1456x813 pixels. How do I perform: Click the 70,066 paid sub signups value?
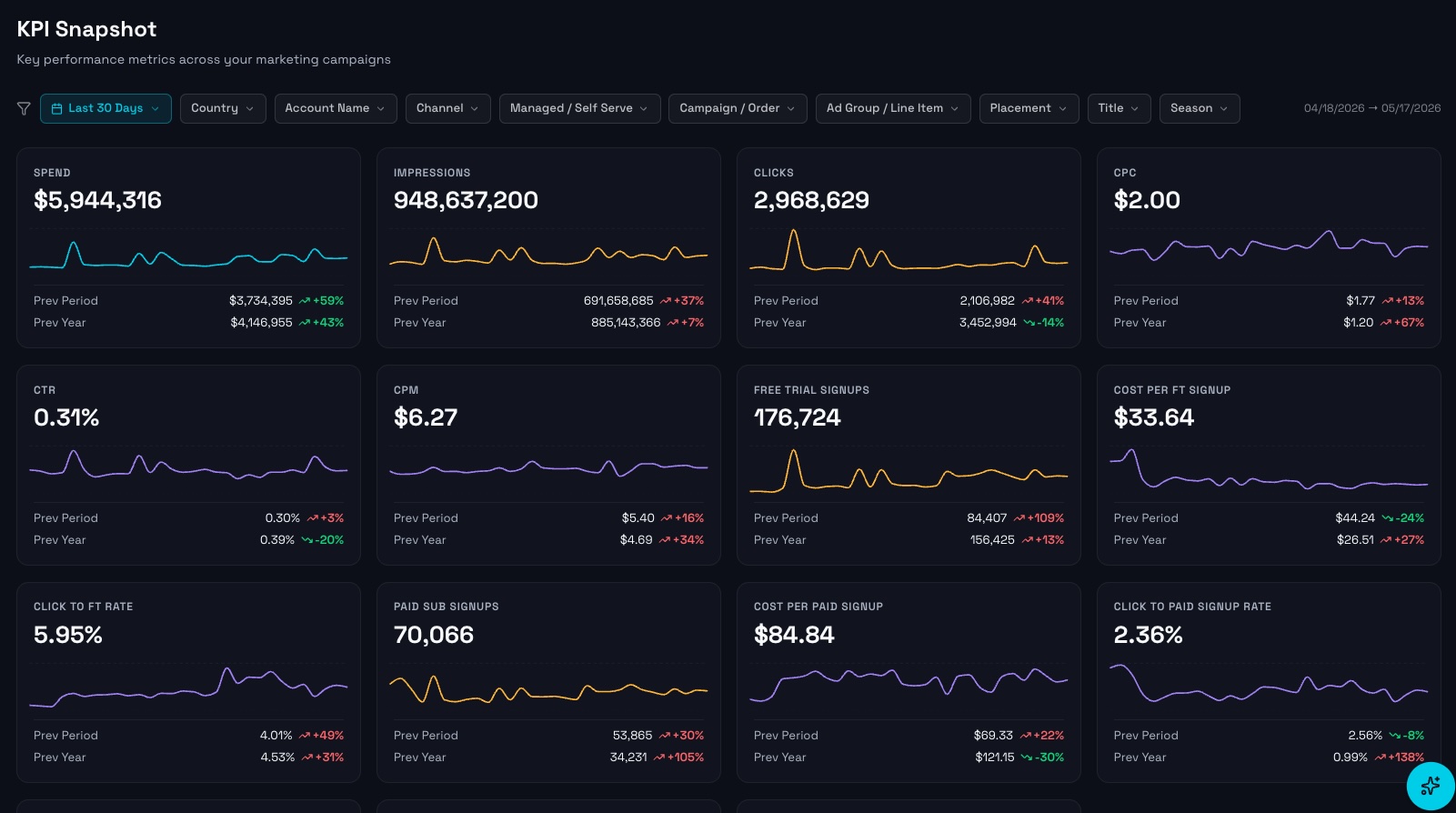tap(434, 635)
